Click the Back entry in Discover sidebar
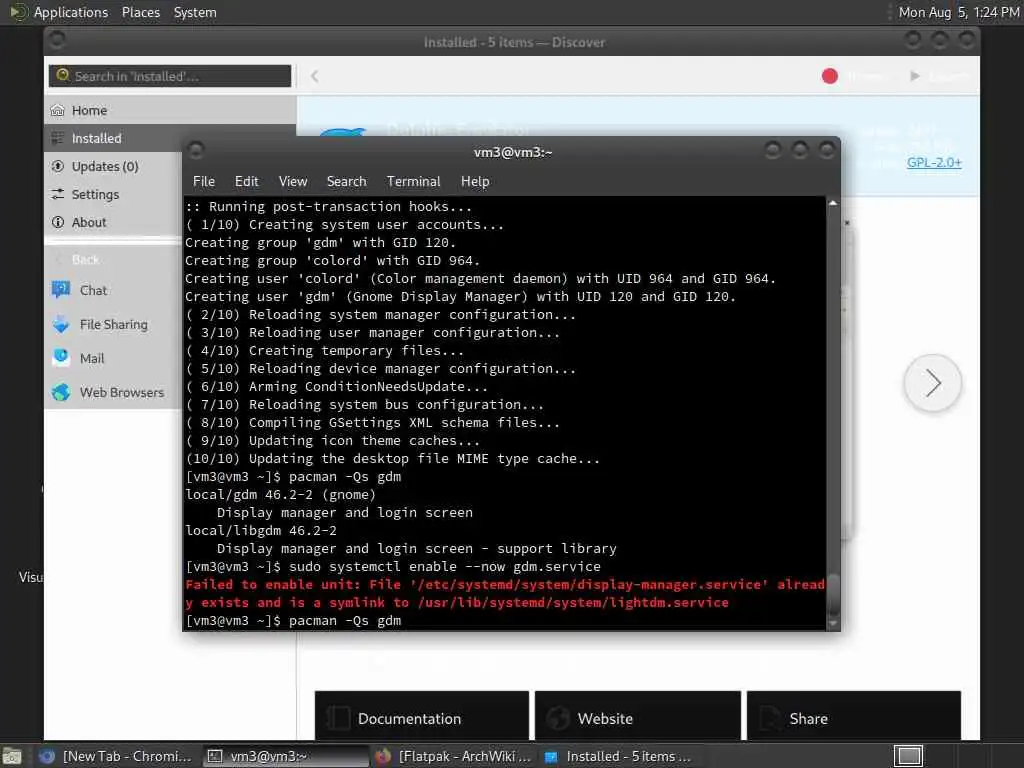The height and width of the screenshot is (768, 1024). [x=86, y=259]
